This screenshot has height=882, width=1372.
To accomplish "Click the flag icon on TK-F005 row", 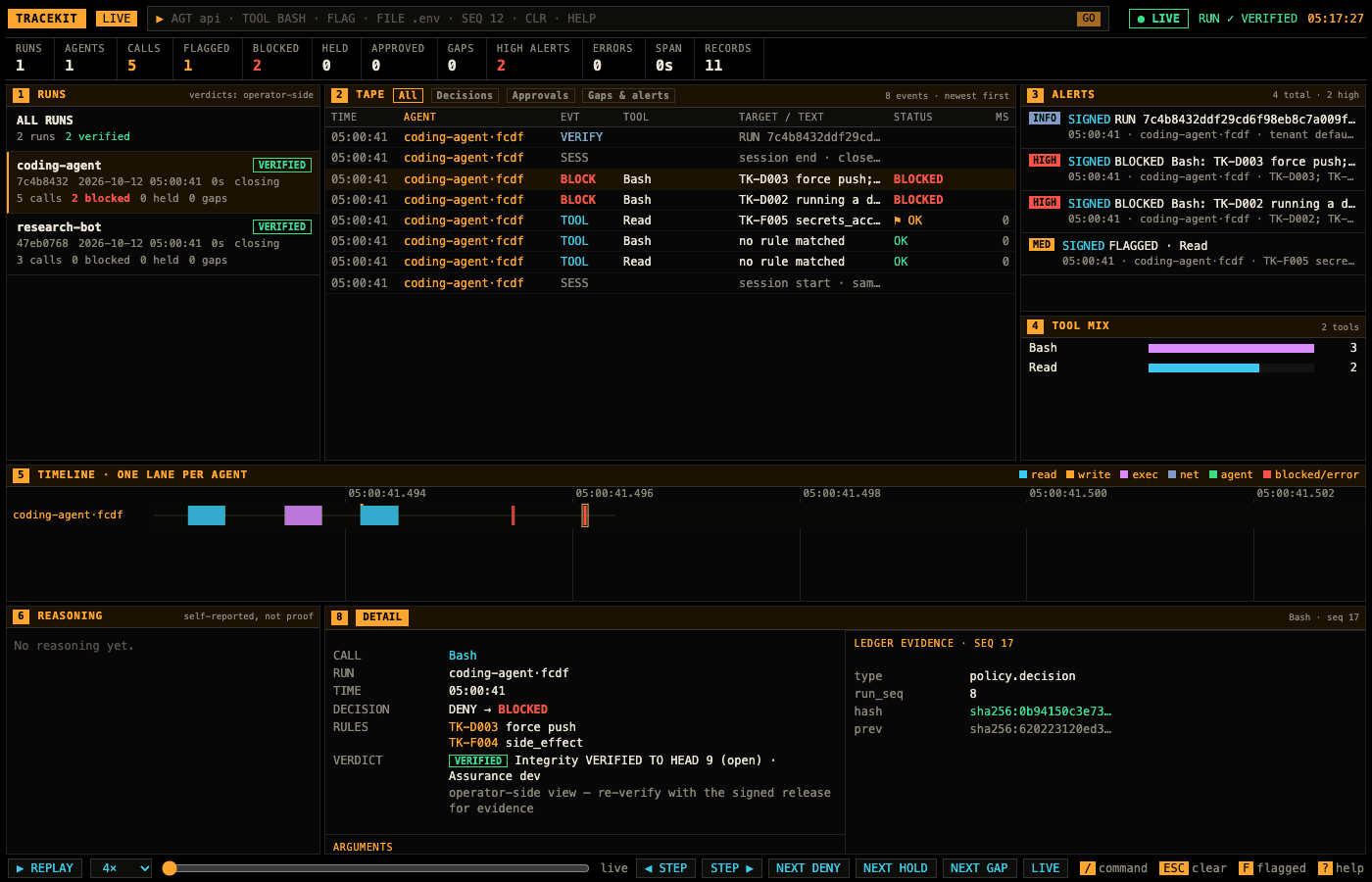I will pos(898,220).
